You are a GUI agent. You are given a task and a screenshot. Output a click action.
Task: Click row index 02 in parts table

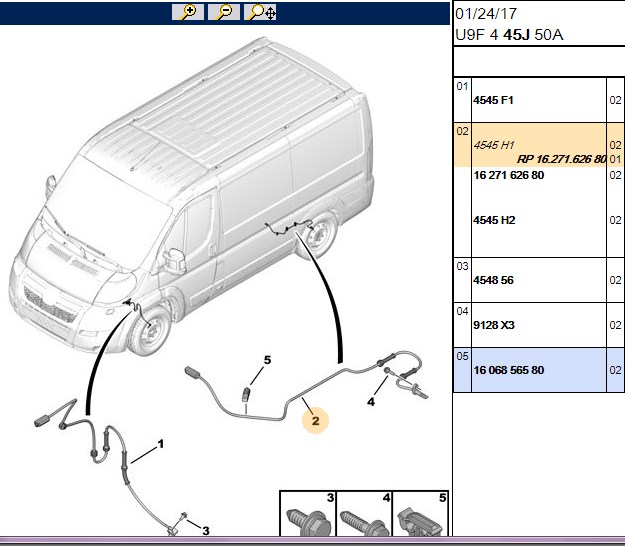tap(462, 131)
